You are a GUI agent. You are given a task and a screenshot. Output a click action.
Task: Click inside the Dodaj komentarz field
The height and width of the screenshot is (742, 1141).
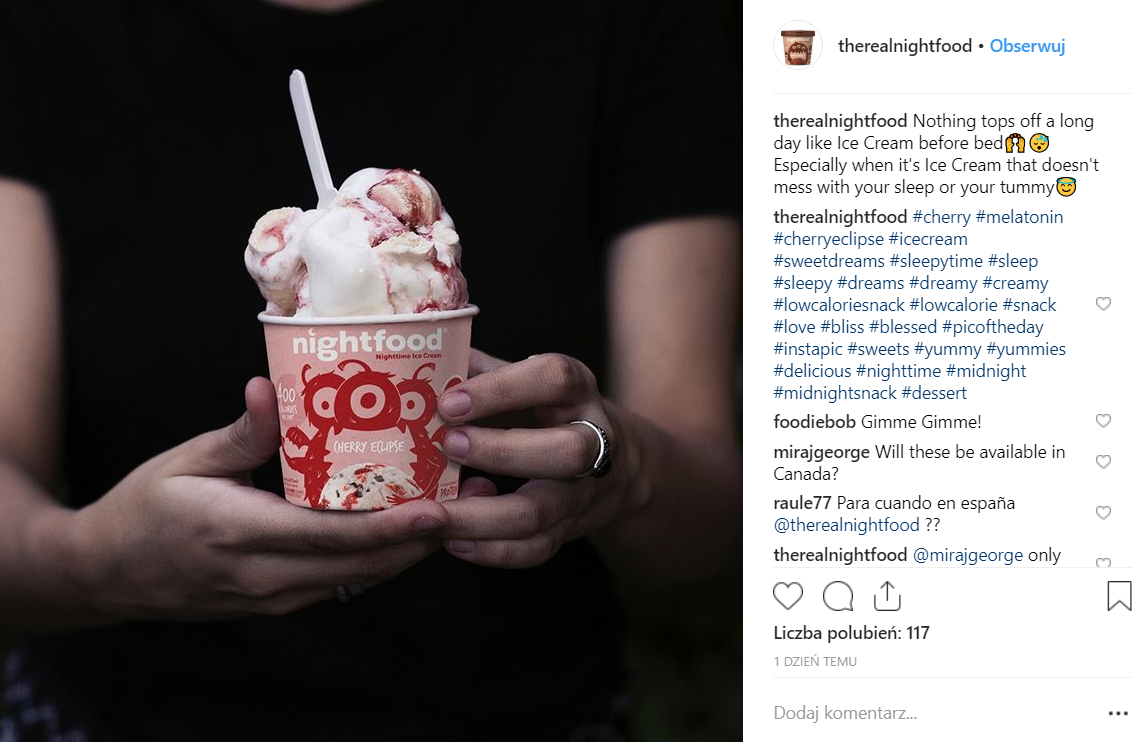click(935, 713)
